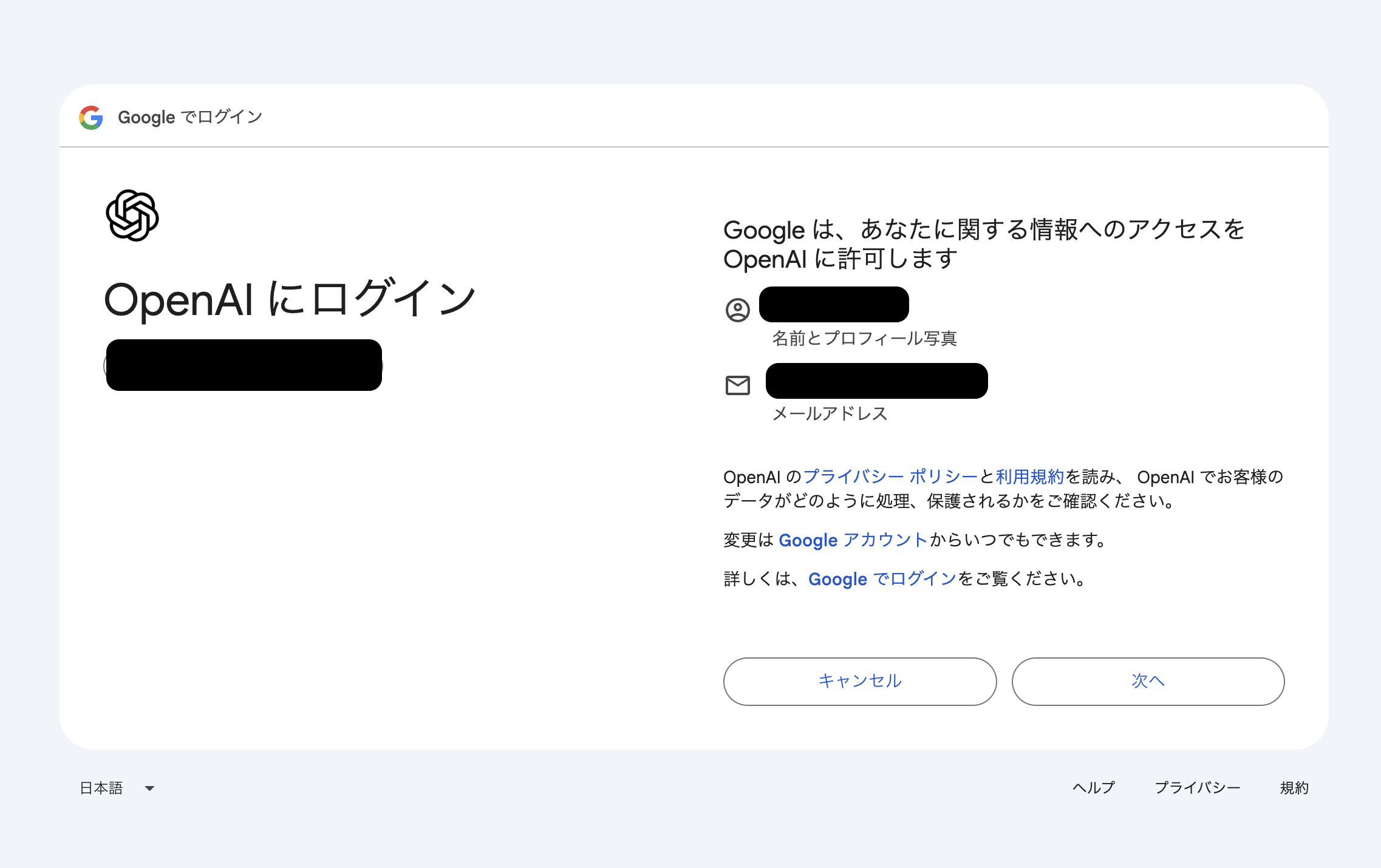Open footer プライバシー link
Screen dimensions: 1381x868
tap(1199, 787)
